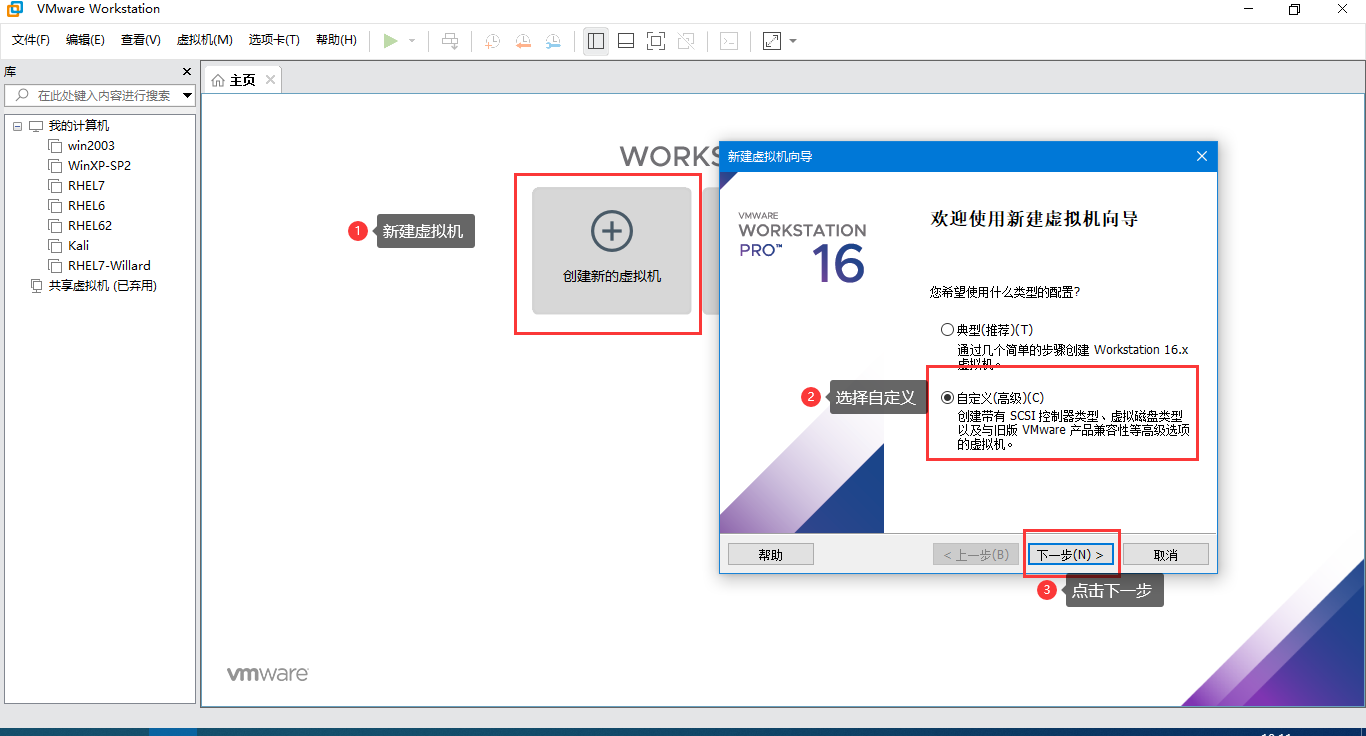Click the green power-on play icon
This screenshot has width=1366, height=736.
391,41
